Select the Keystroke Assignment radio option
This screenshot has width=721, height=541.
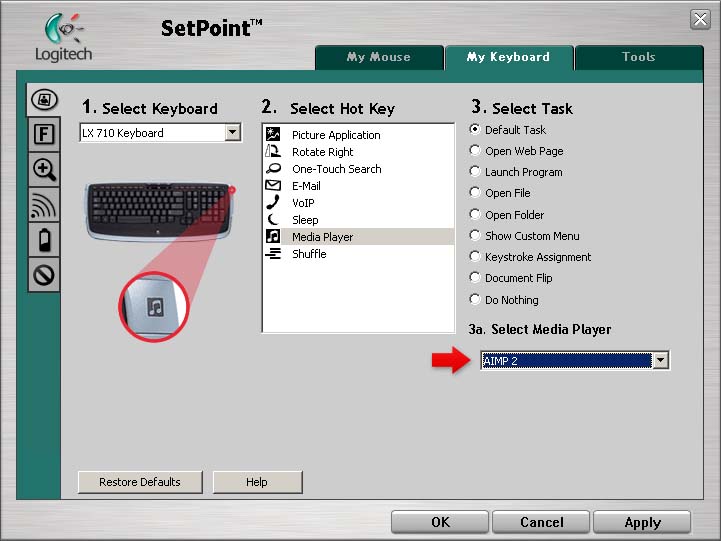pyautogui.click(x=475, y=257)
